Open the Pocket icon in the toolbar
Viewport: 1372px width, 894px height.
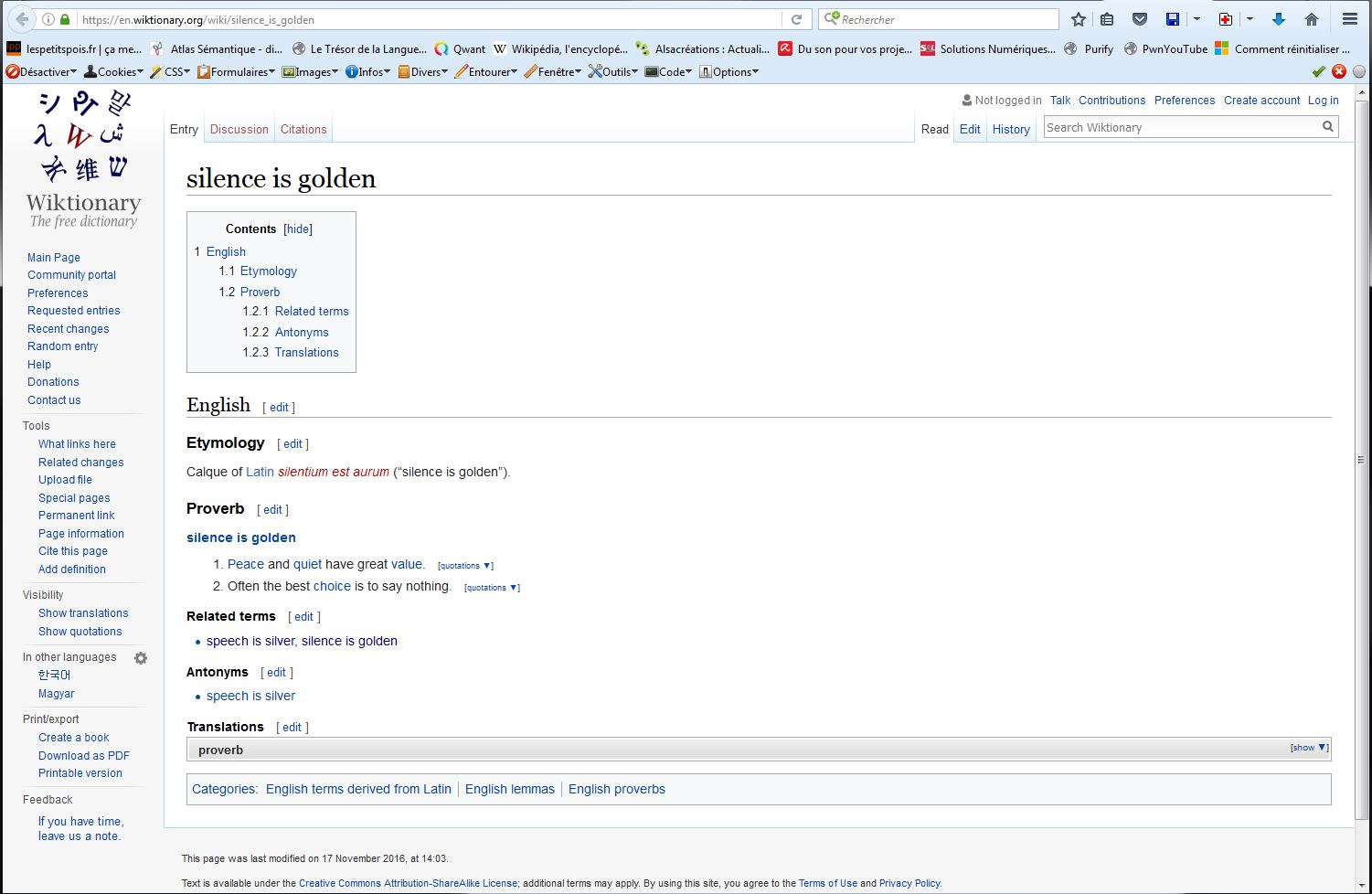click(x=1139, y=19)
